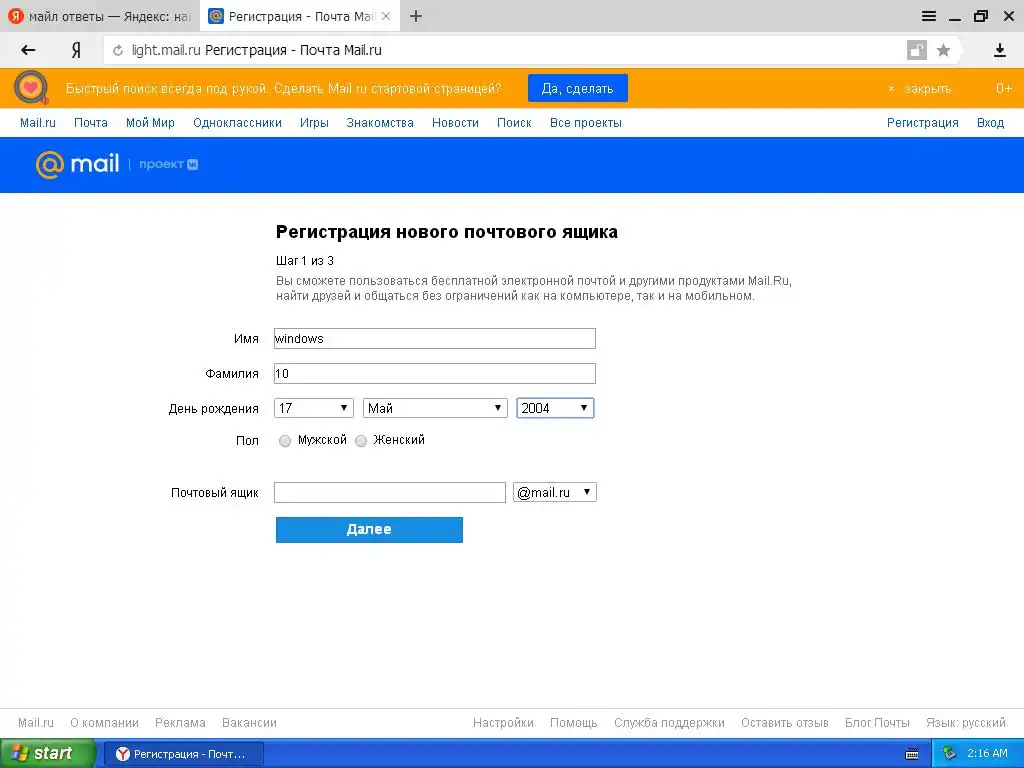Screen dimensions: 1024x768
Task: Open a new tab with plus icon
Action: tap(416, 16)
